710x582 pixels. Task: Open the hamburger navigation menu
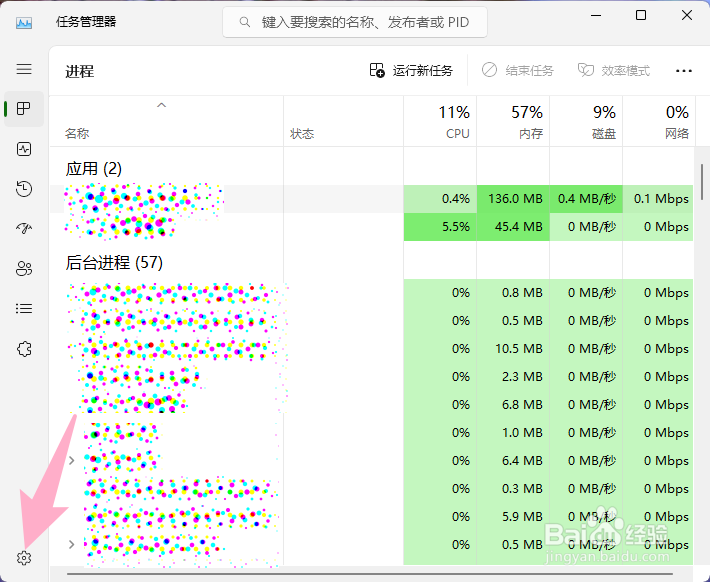click(x=24, y=69)
